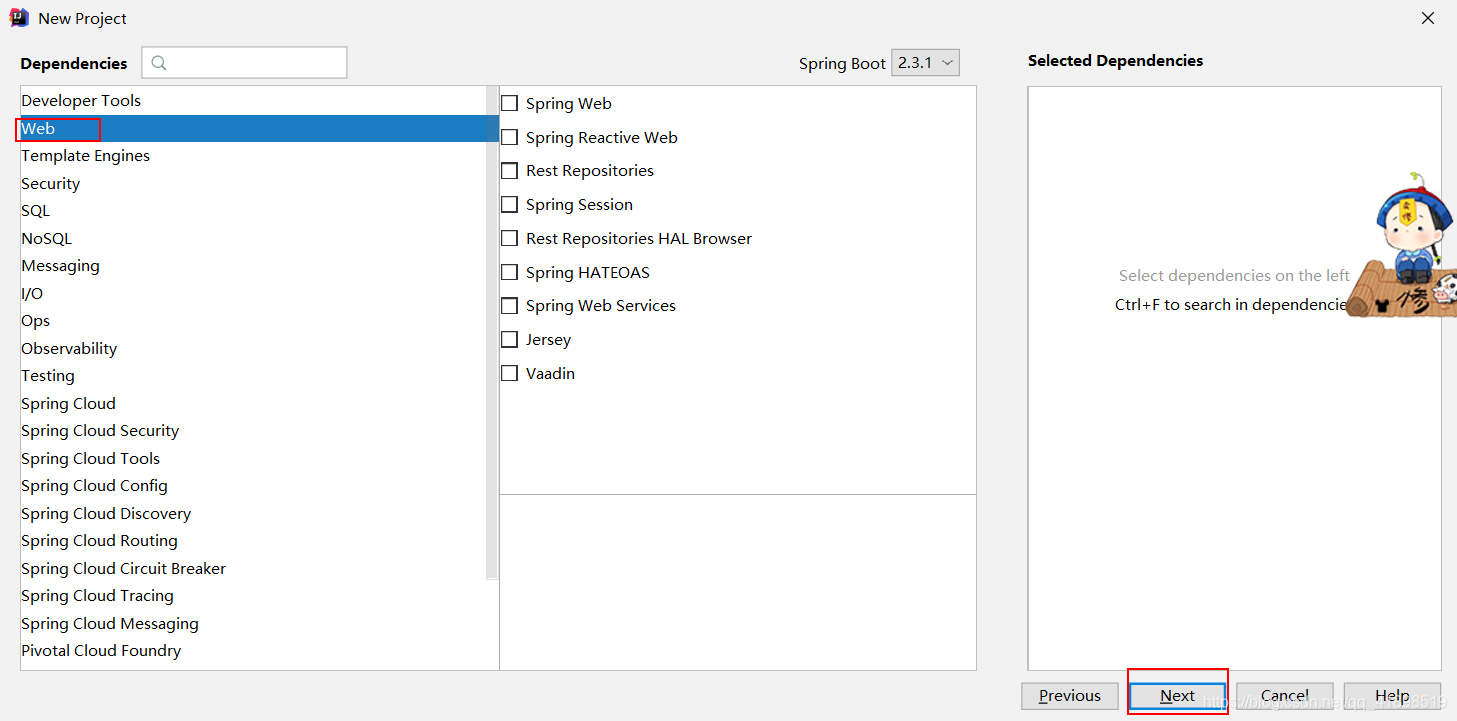
Task: Open the Messaging category
Action: click(254, 266)
